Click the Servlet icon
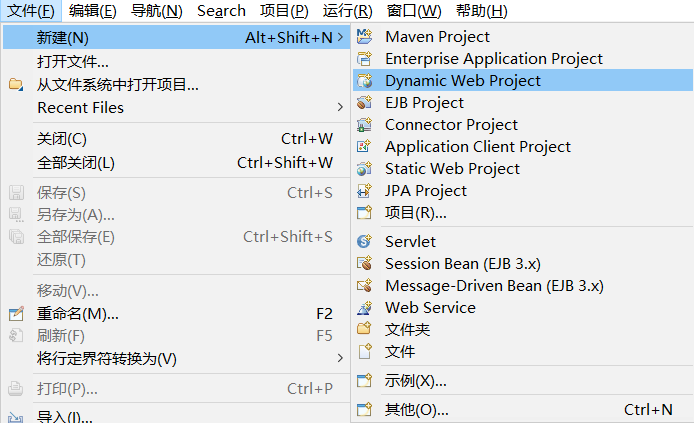 [x=364, y=241]
